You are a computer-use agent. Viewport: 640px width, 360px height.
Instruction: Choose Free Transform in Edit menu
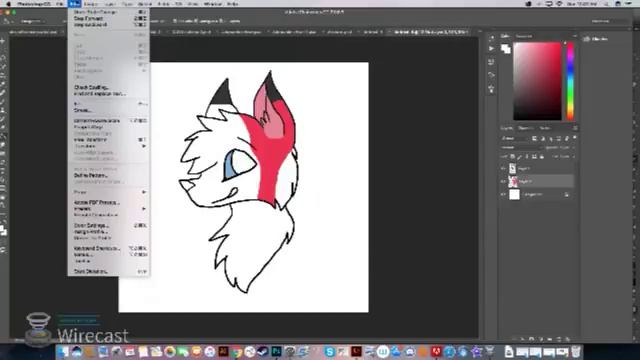(109, 140)
